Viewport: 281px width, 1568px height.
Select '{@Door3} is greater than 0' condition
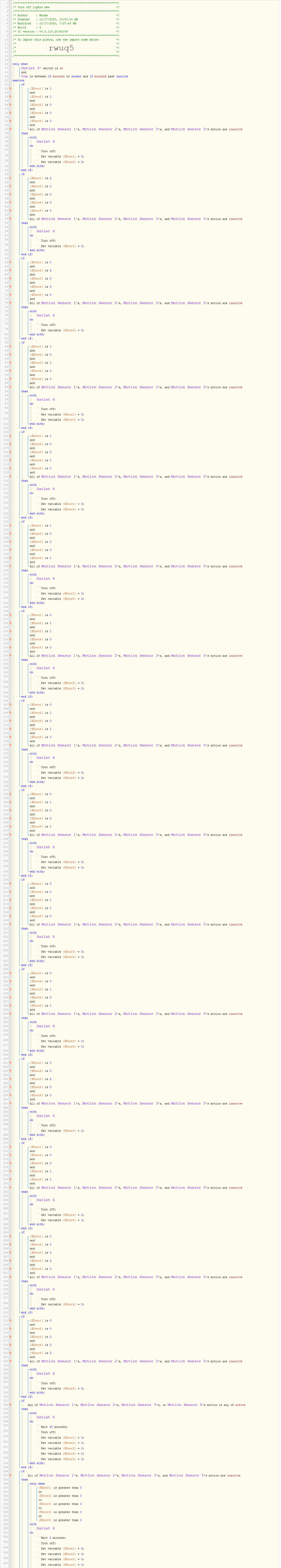pos(60,1504)
